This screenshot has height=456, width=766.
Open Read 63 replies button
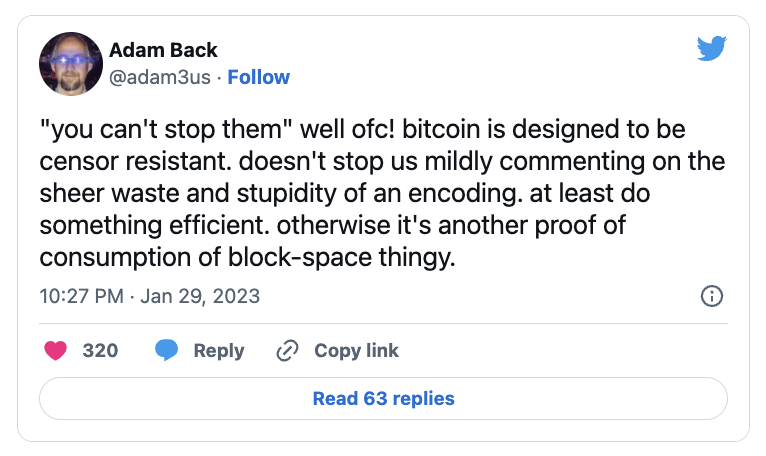383,398
